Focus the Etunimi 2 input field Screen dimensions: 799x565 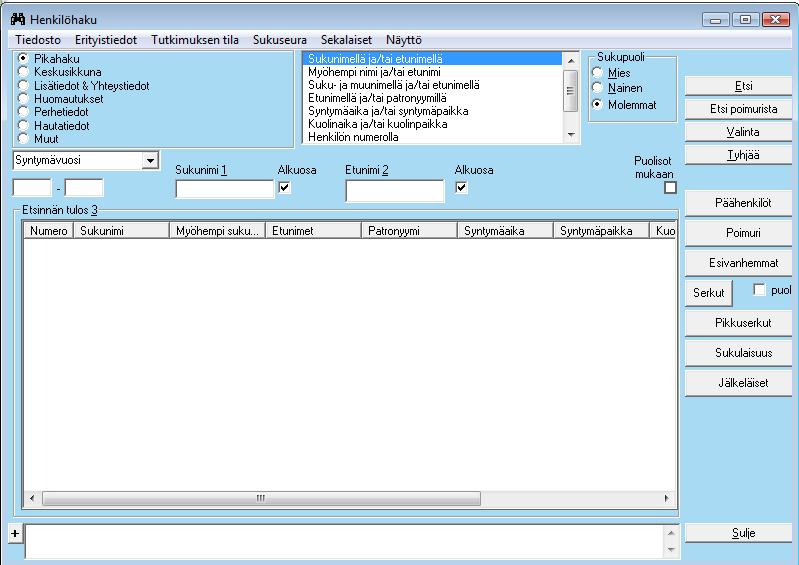click(395, 191)
